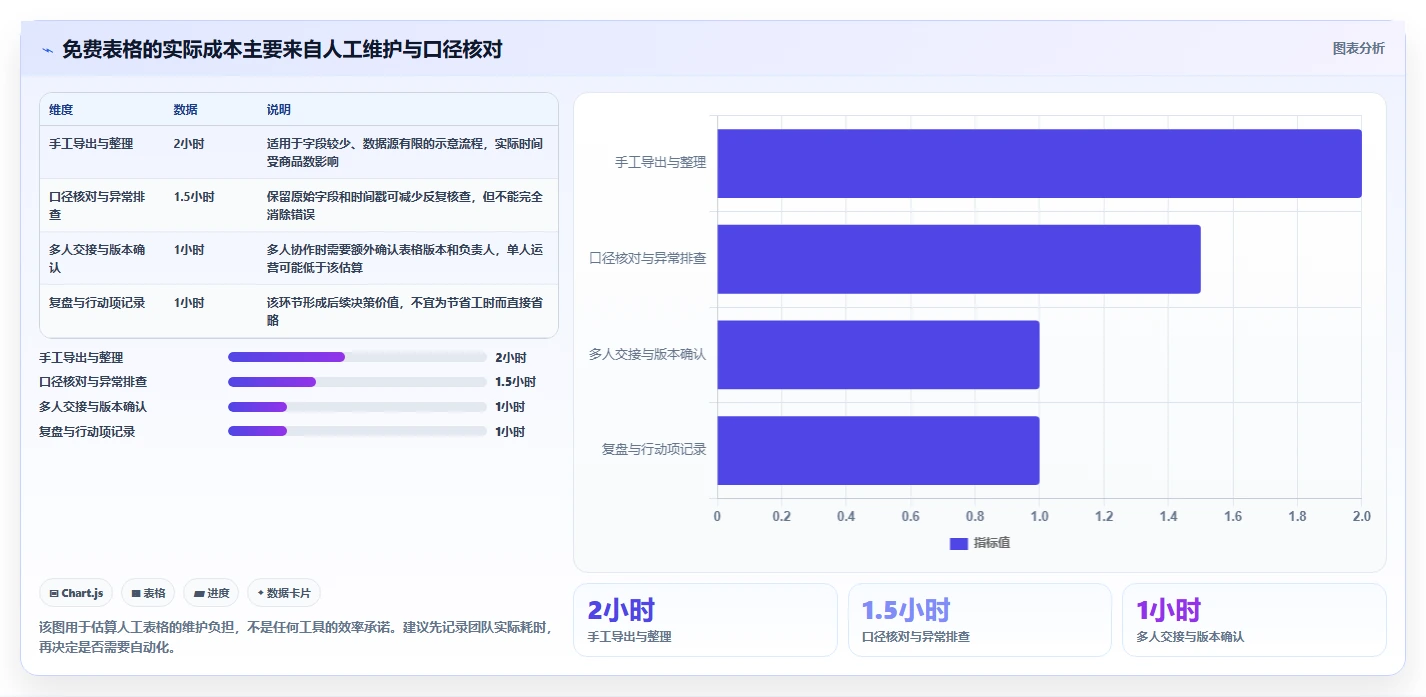
Task: Click the 2小时 value in the table
Action: [189, 144]
